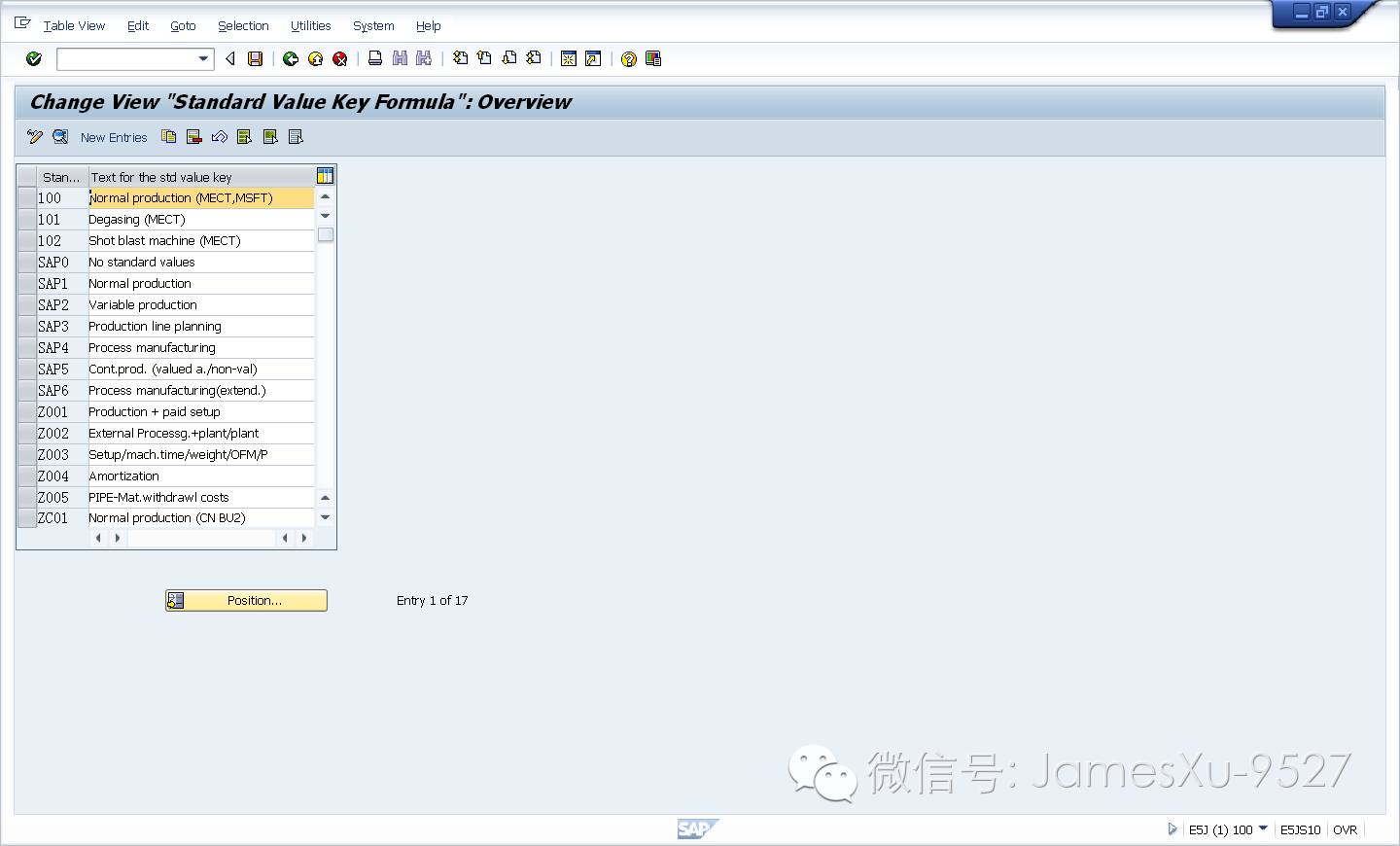Go to Previous Page icon
1400x846 pixels.
click(x=484, y=58)
